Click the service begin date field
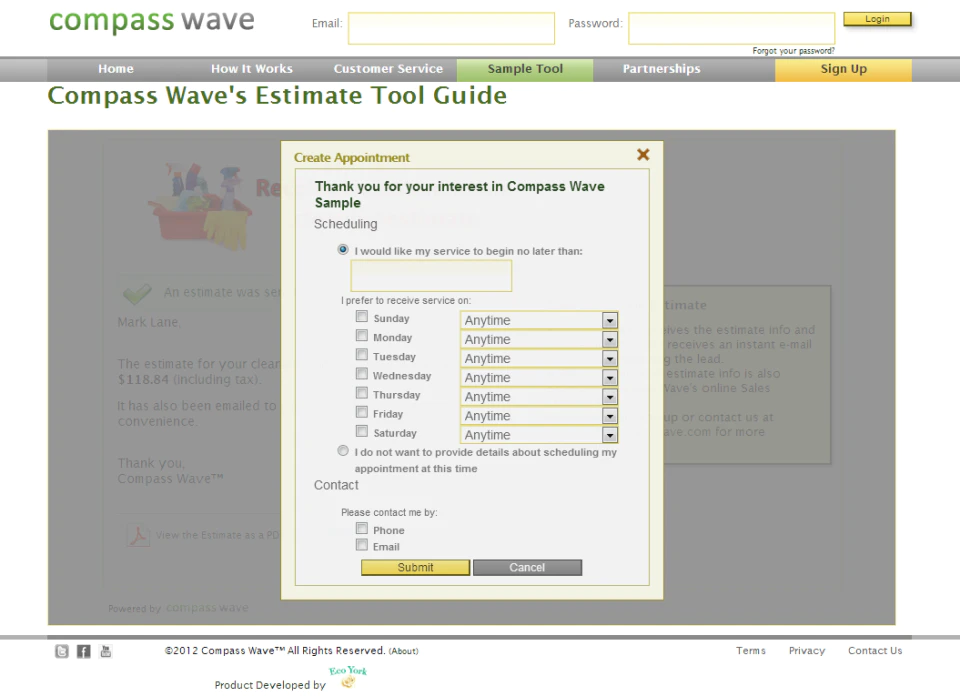Screen dimensions: 960x696 click(431, 276)
